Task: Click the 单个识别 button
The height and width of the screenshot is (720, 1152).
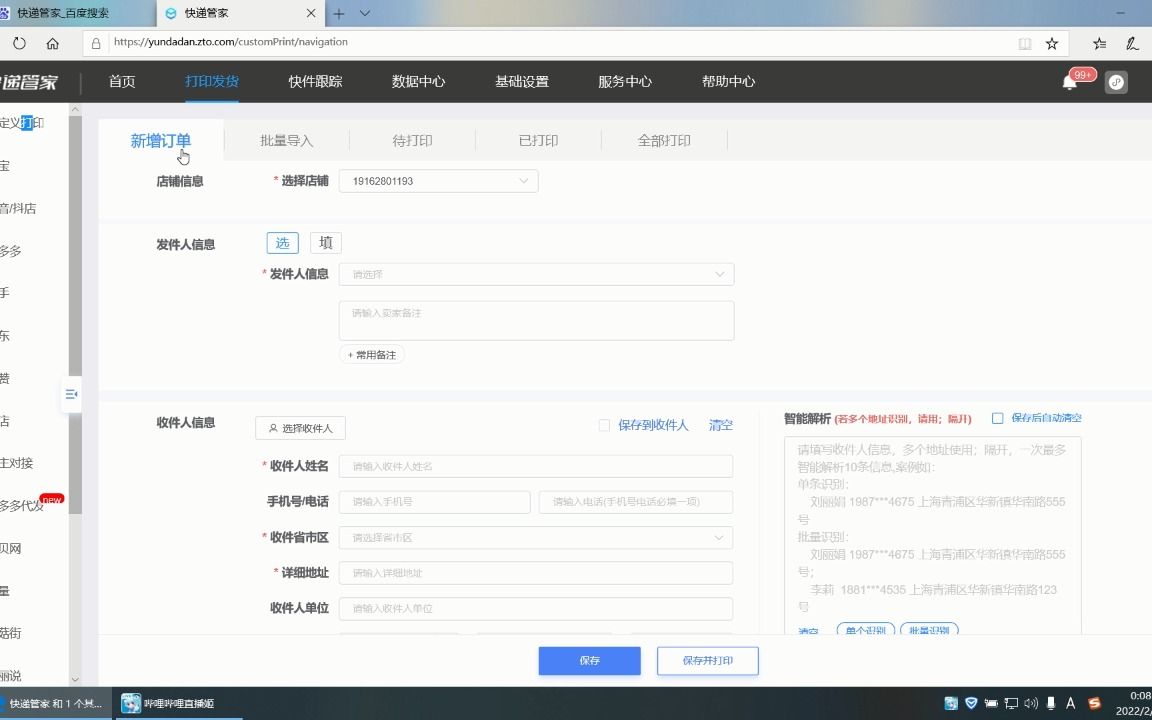Action: click(864, 630)
